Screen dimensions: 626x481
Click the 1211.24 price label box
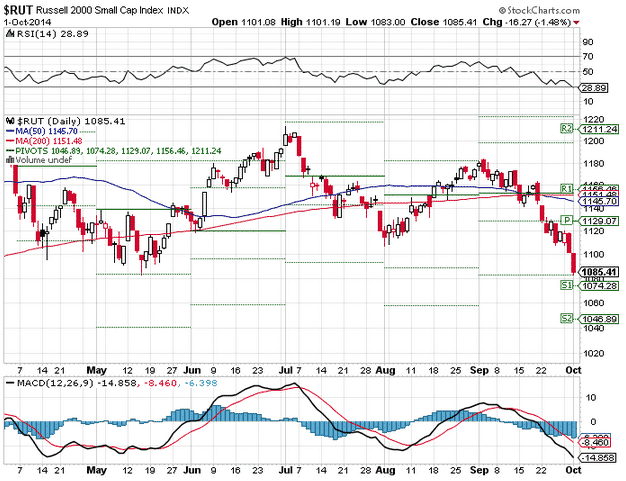(x=600, y=129)
